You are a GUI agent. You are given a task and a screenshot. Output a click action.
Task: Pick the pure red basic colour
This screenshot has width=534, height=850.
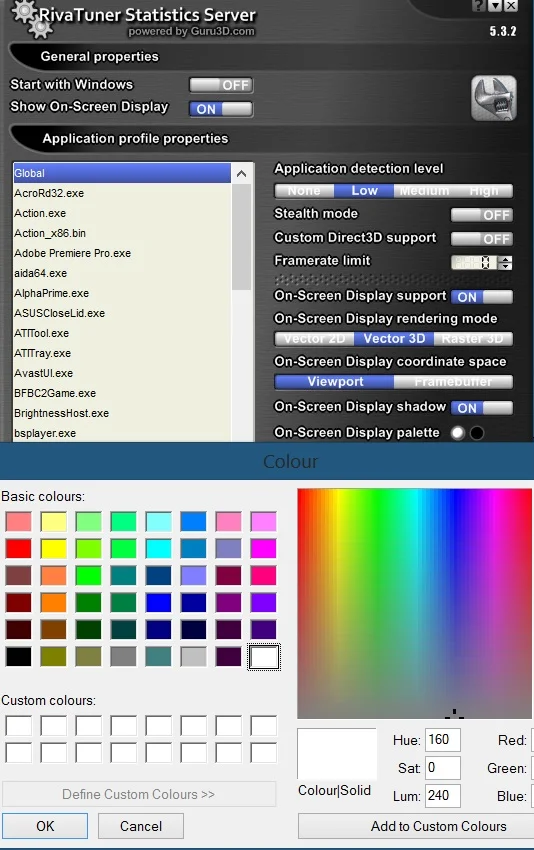18,549
